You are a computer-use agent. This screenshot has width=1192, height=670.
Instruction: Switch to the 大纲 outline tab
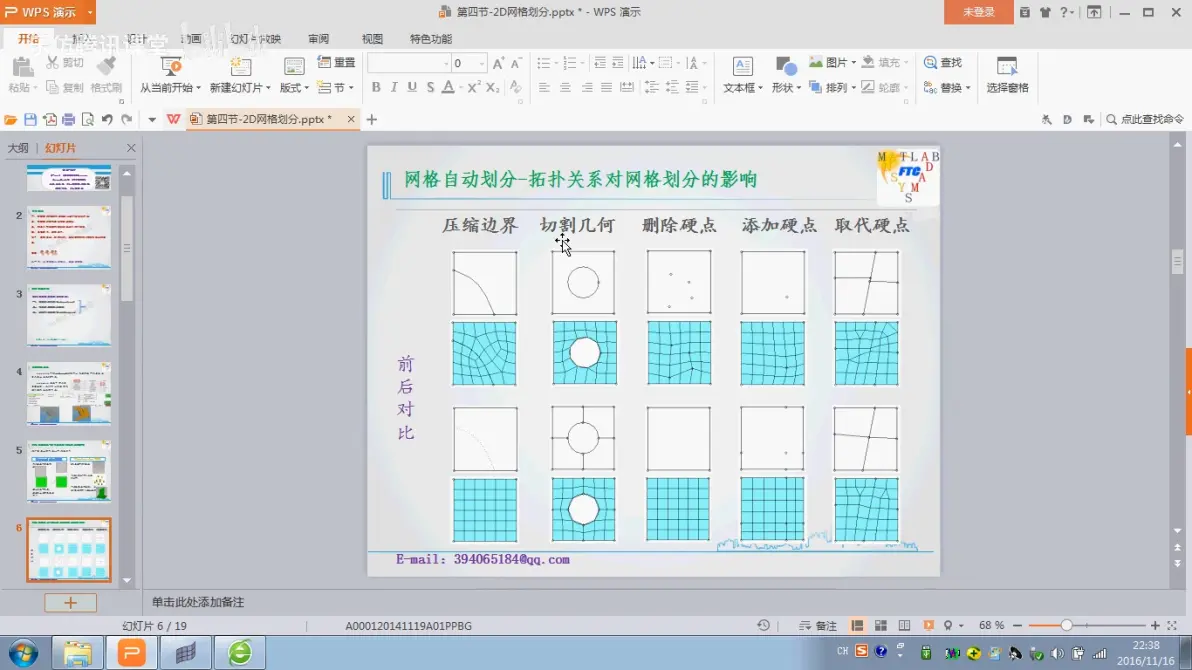tap(18, 148)
